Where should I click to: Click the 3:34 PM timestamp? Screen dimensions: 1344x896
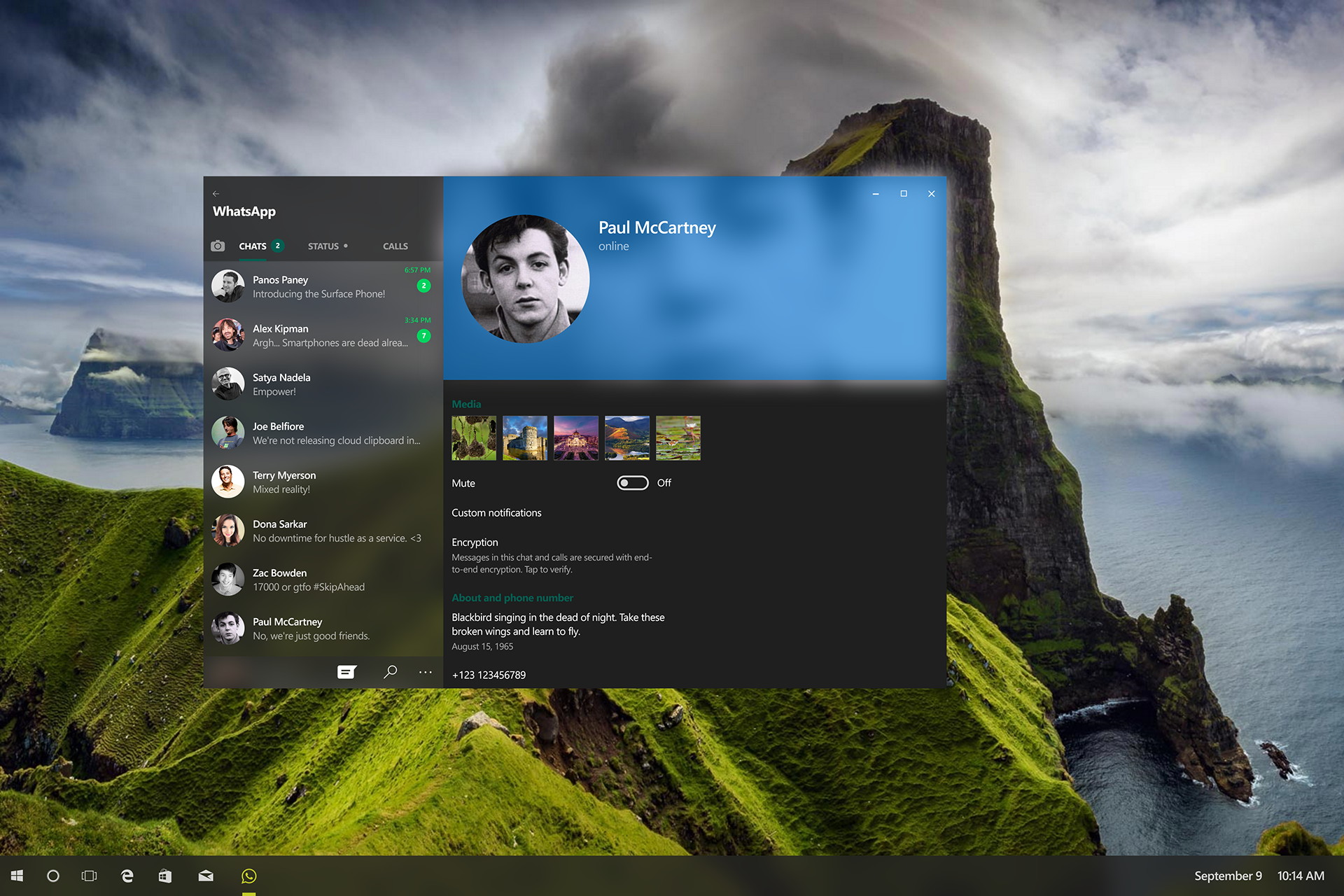[x=417, y=321]
